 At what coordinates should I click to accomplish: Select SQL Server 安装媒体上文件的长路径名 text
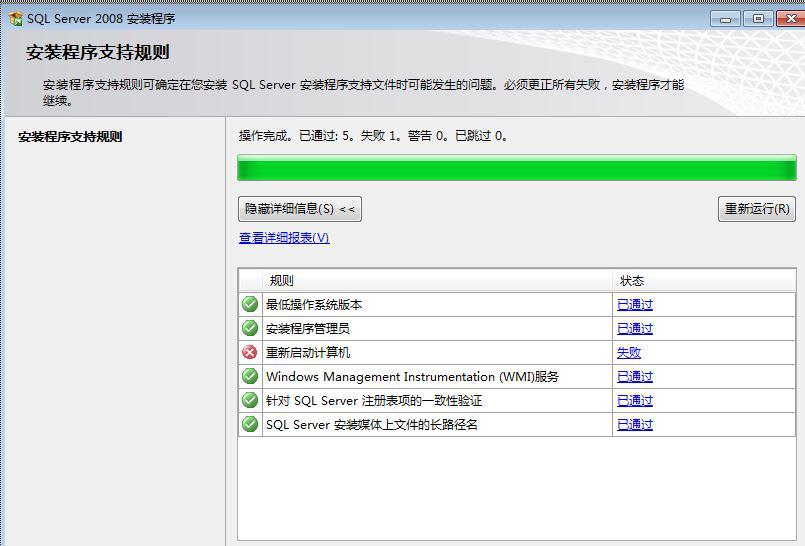click(x=372, y=424)
